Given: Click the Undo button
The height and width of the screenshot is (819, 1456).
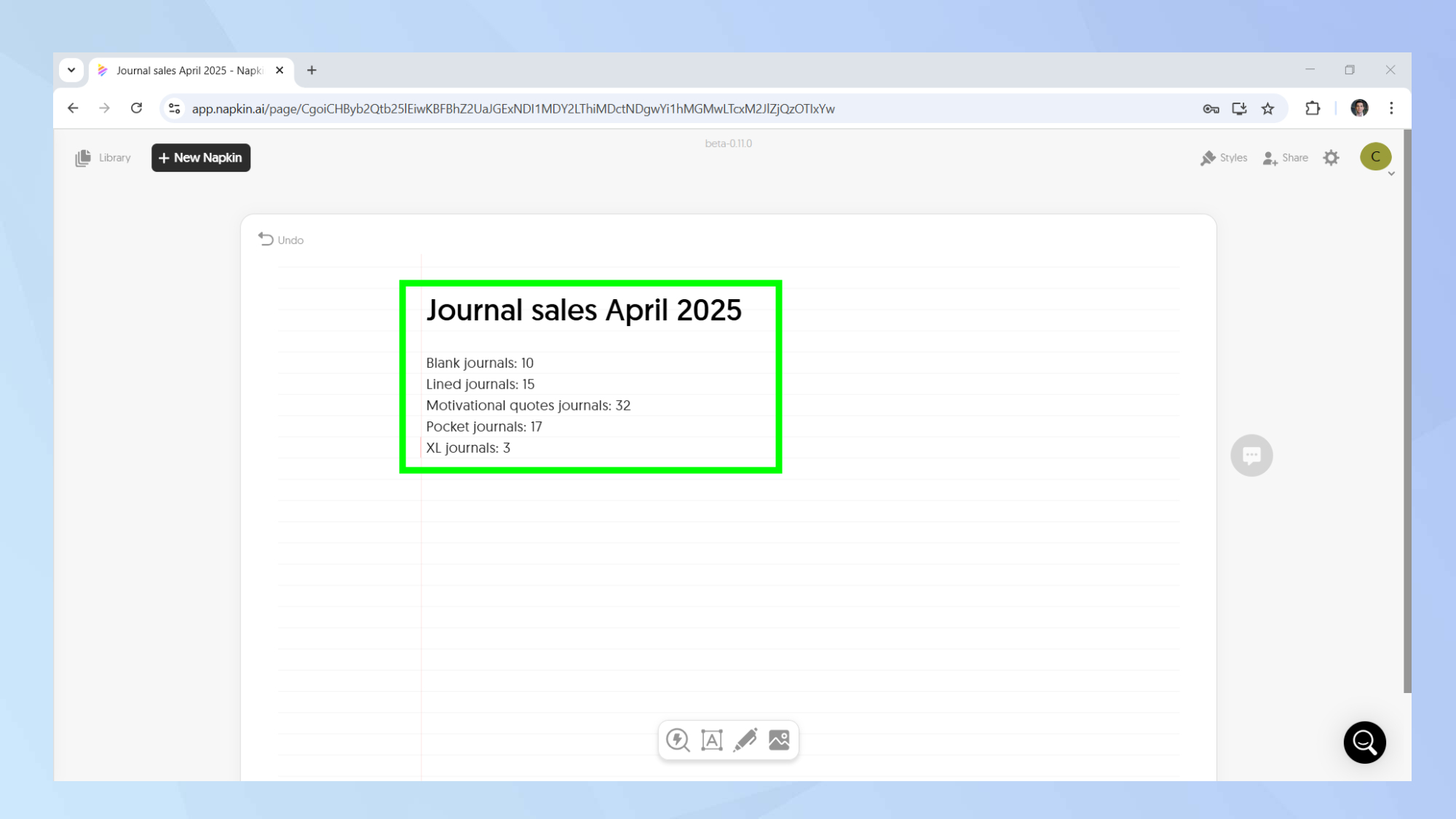Looking at the screenshot, I should pos(281,240).
